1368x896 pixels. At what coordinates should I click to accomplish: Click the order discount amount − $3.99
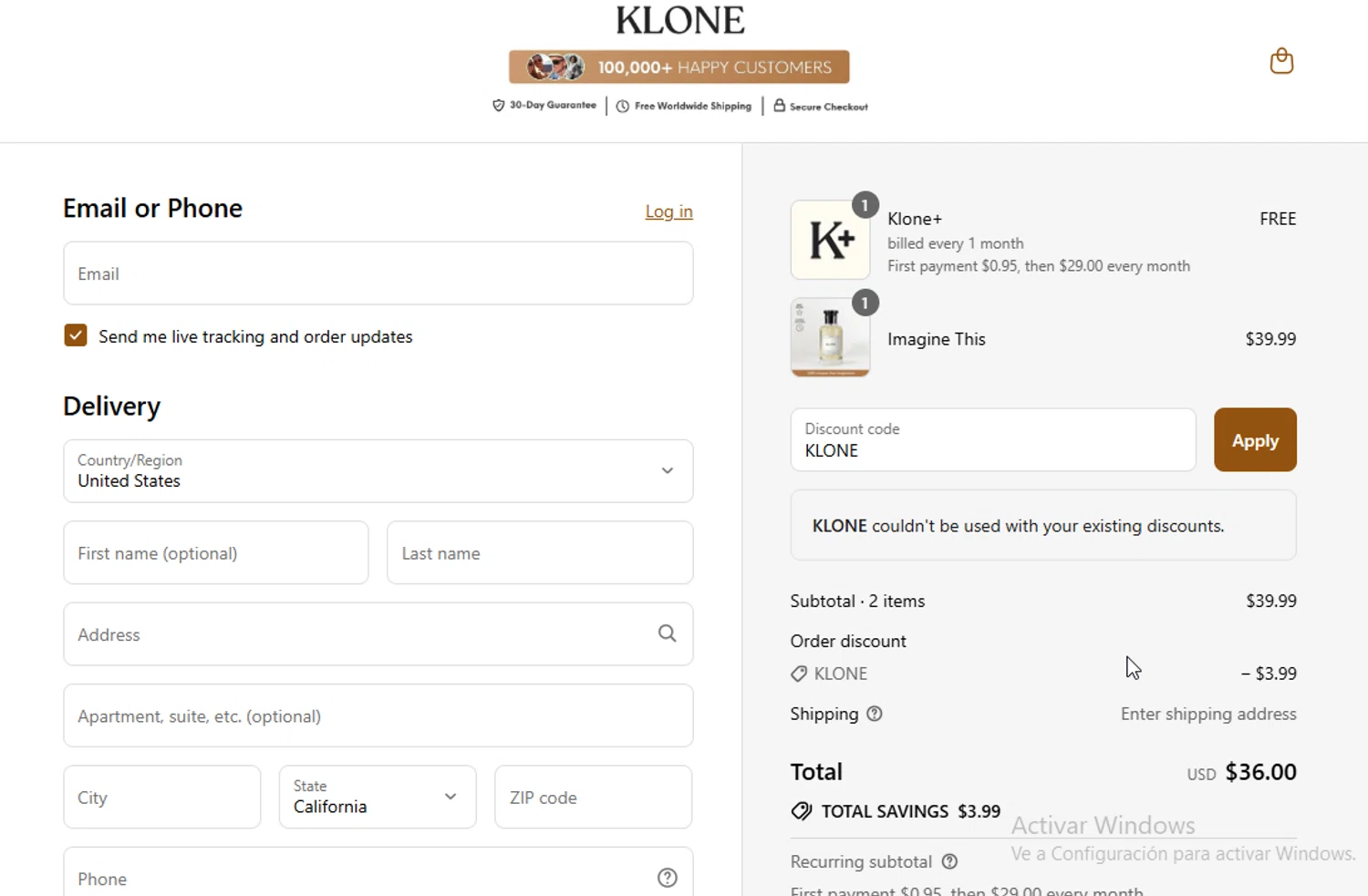1269,674
